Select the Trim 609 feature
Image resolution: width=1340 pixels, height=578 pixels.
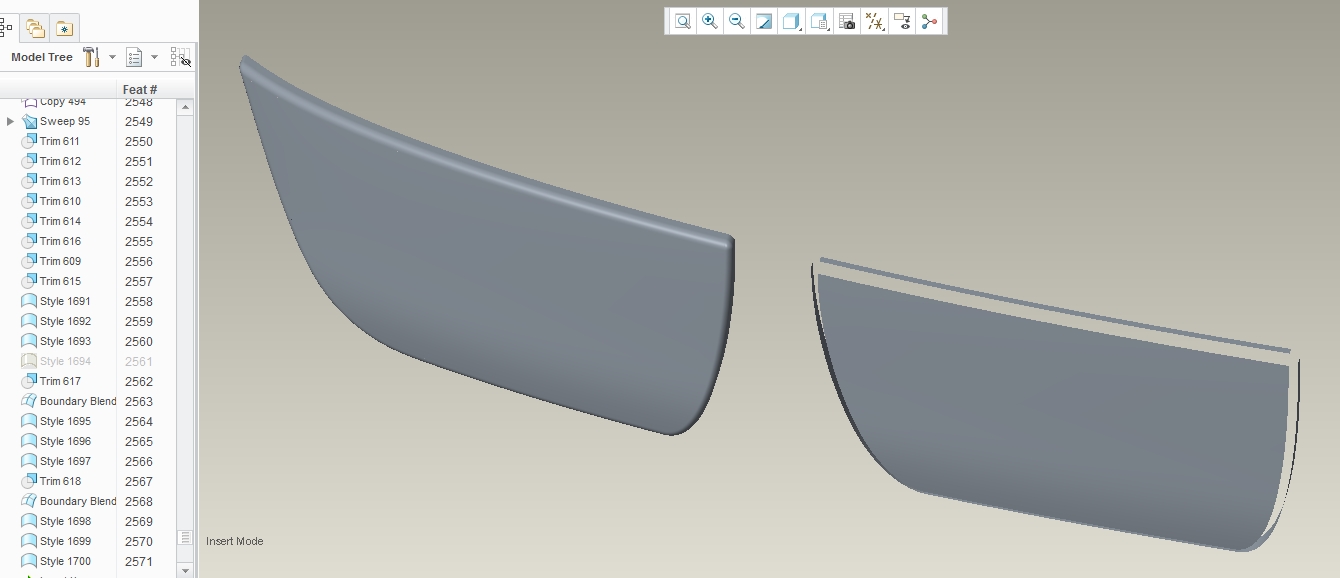pyautogui.click(x=60, y=261)
